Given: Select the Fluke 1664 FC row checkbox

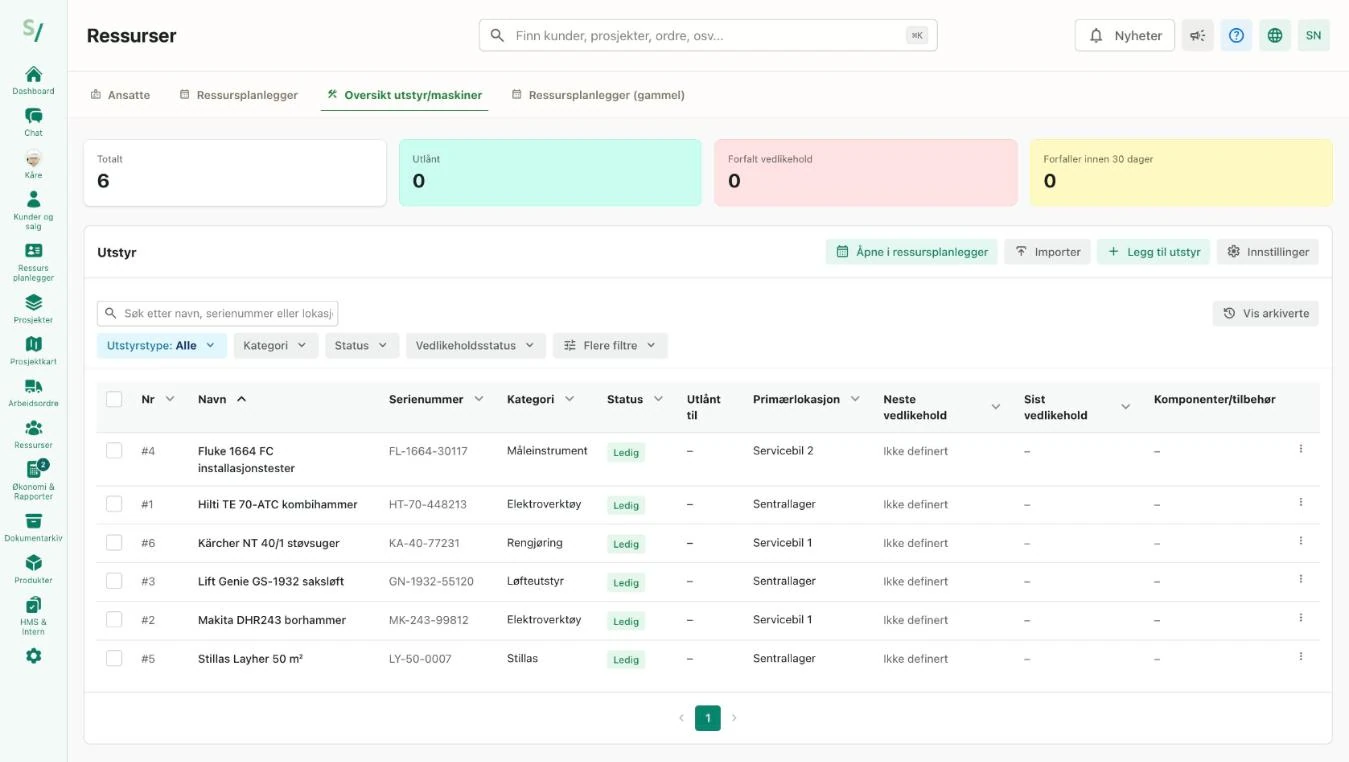Looking at the screenshot, I should (114, 451).
